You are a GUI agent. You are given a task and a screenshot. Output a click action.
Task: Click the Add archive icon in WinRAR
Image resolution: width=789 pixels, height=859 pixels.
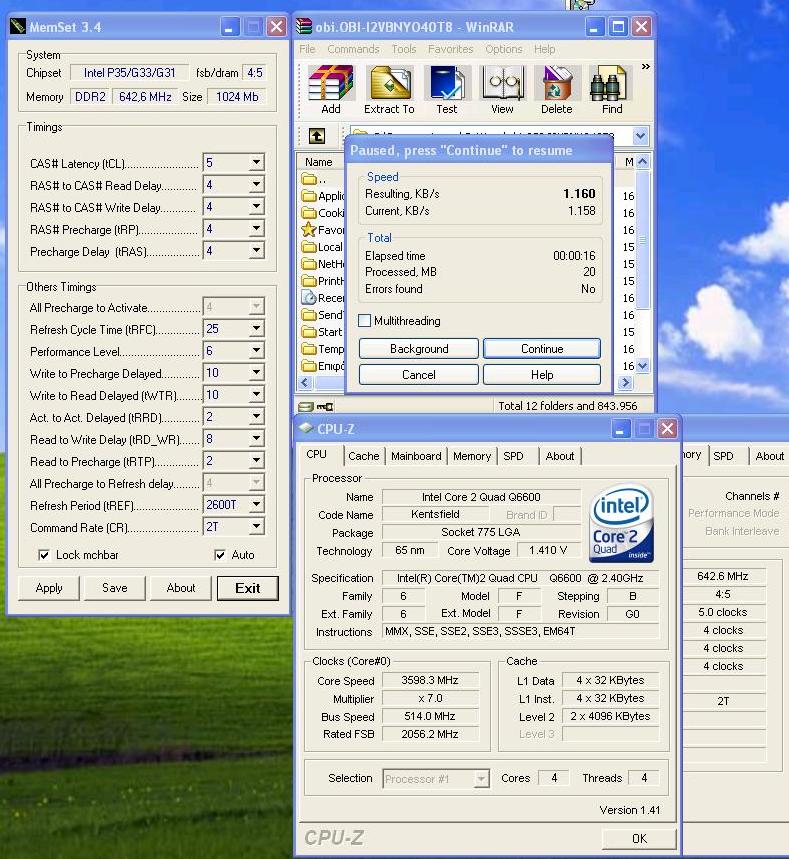tap(330, 83)
